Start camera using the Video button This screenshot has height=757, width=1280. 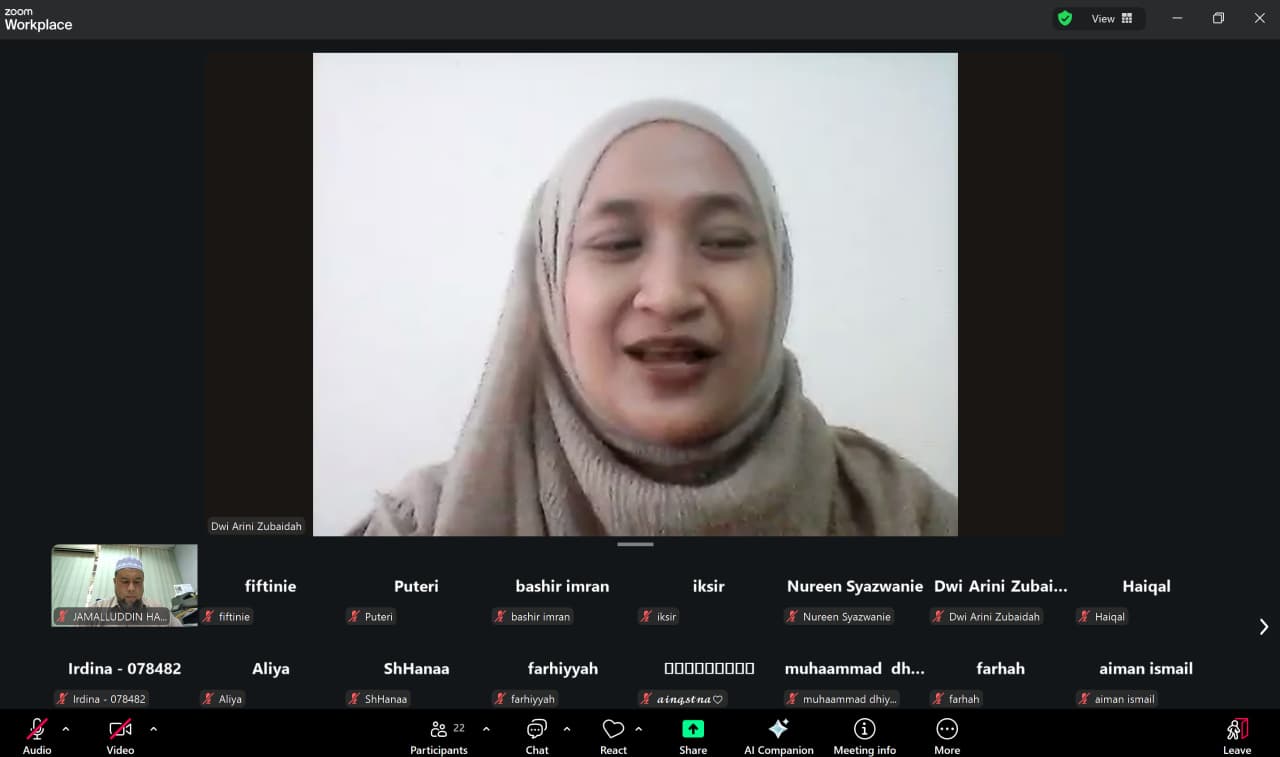(x=120, y=735)
